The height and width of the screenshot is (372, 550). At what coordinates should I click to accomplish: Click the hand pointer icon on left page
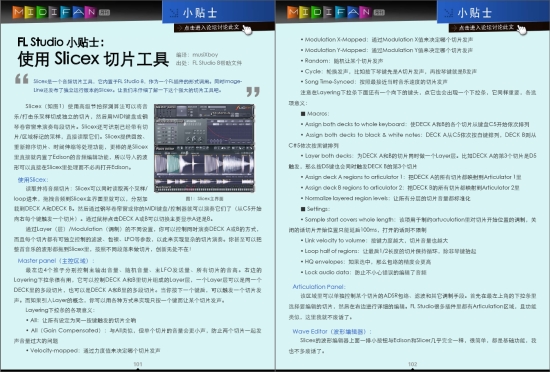click(247, 30)
